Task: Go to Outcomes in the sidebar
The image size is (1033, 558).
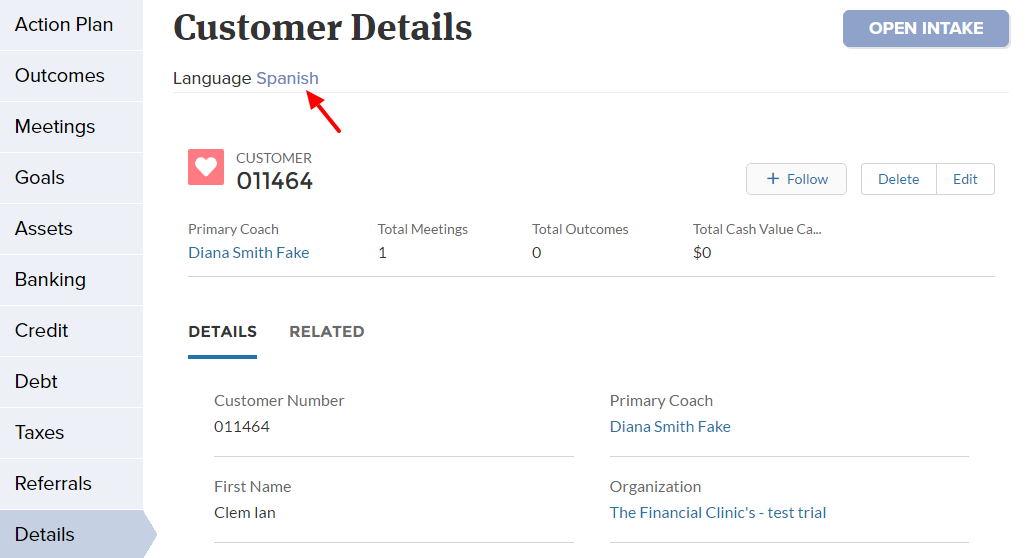Action: 71,76
